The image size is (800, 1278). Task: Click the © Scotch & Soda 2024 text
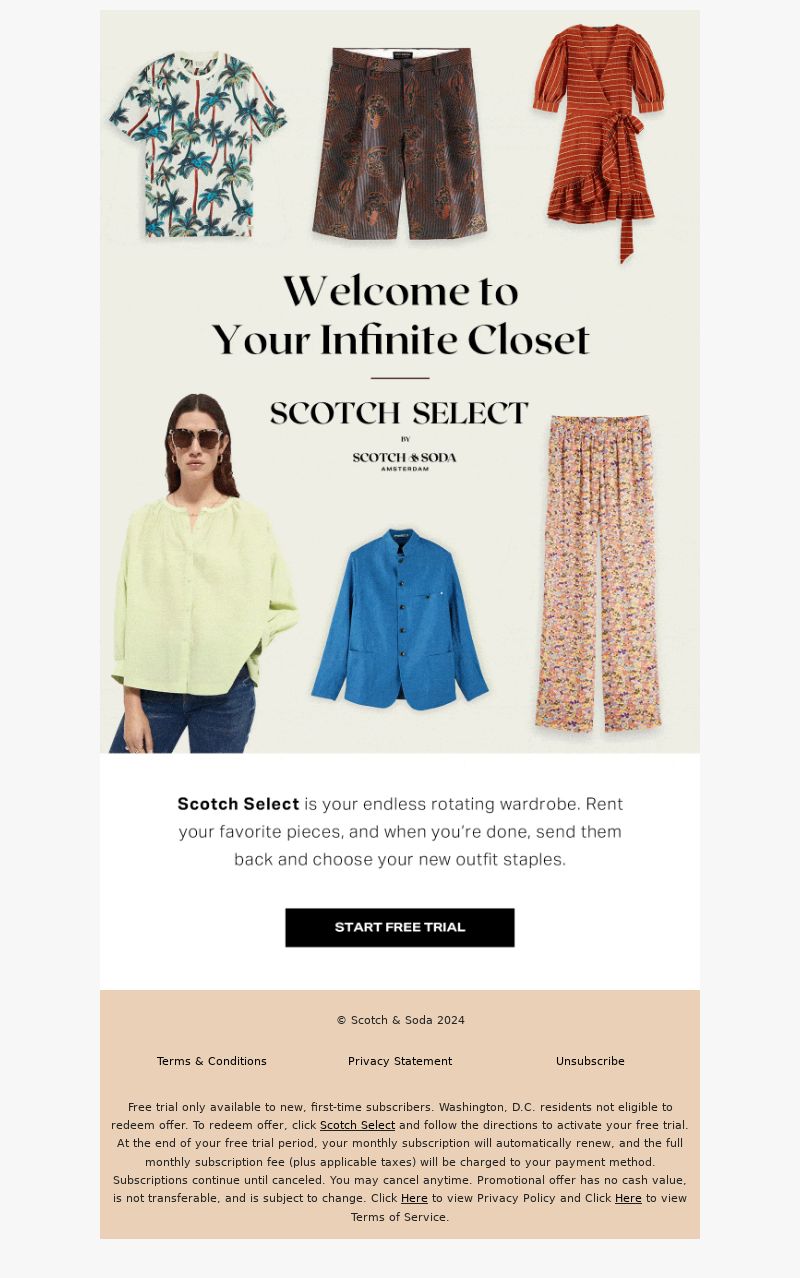(x=400, y=1020)
